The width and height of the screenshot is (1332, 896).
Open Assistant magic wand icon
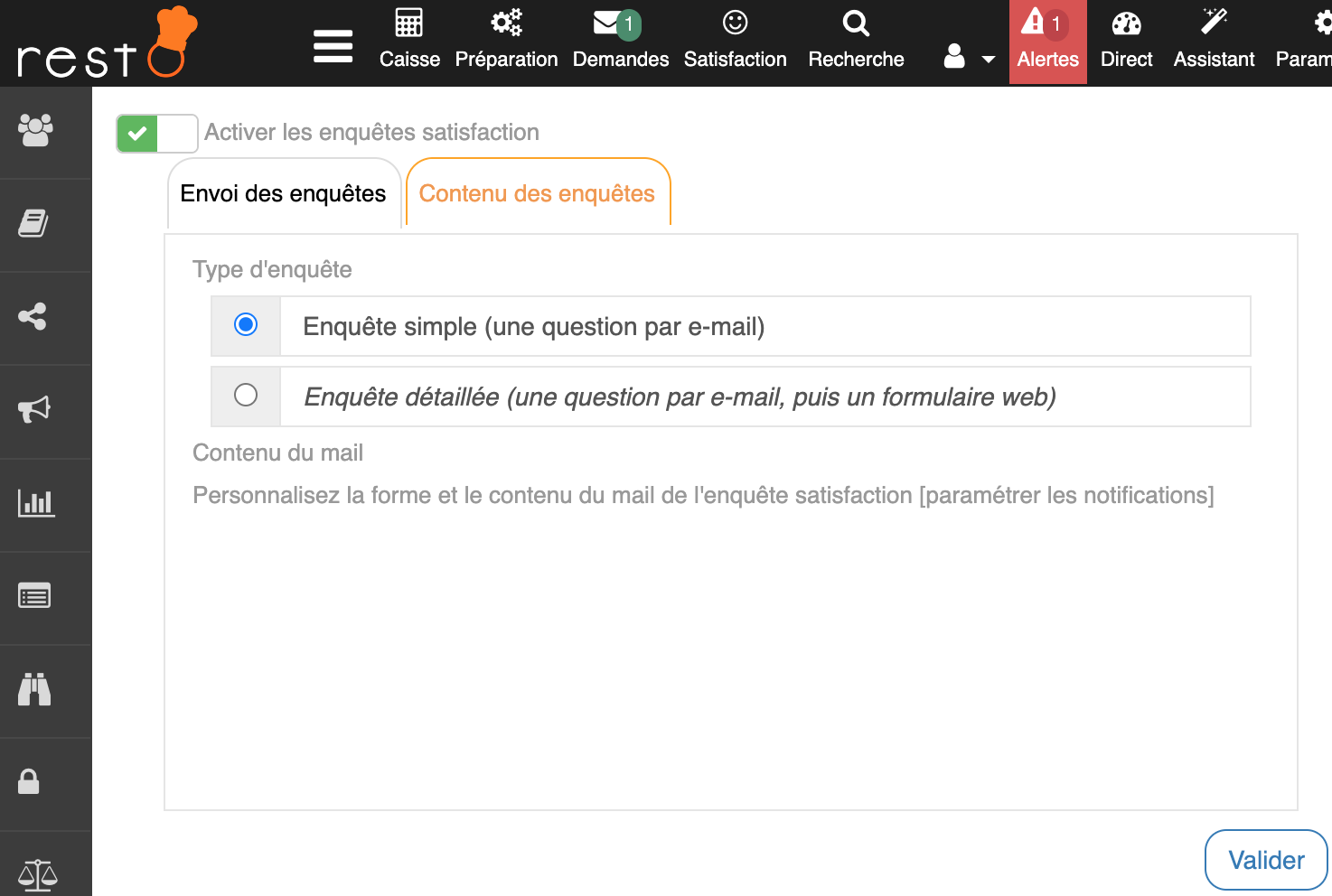tap(1214, 22)
